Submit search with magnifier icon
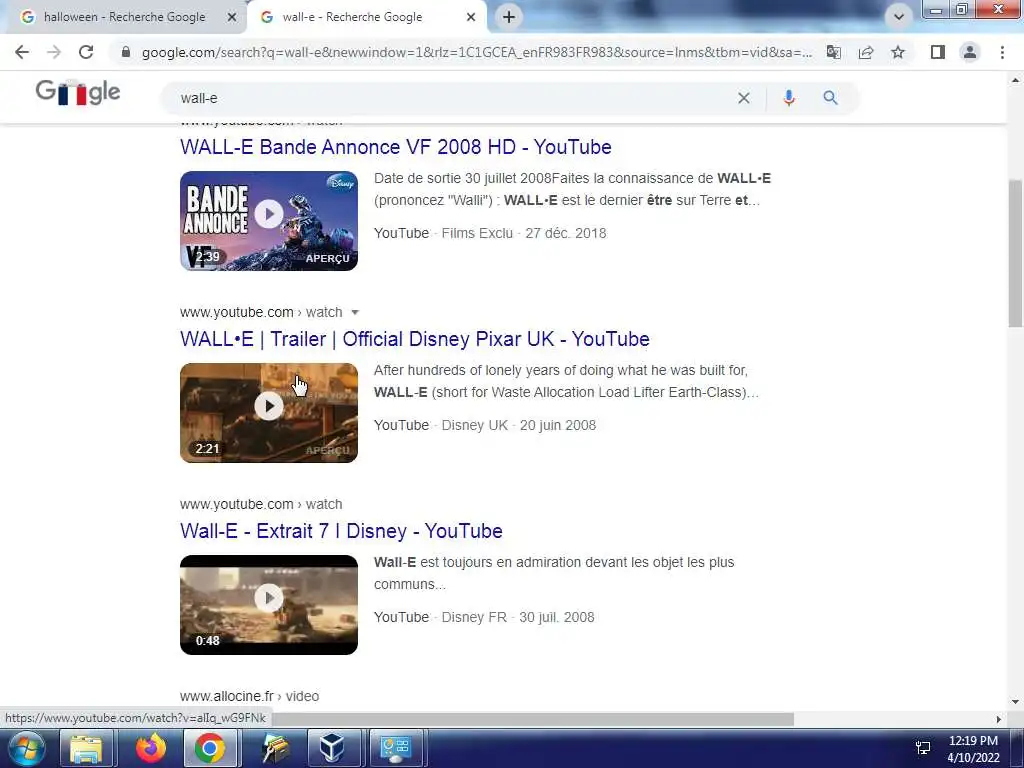This screenshot has width=1024, height=768. 830,98
